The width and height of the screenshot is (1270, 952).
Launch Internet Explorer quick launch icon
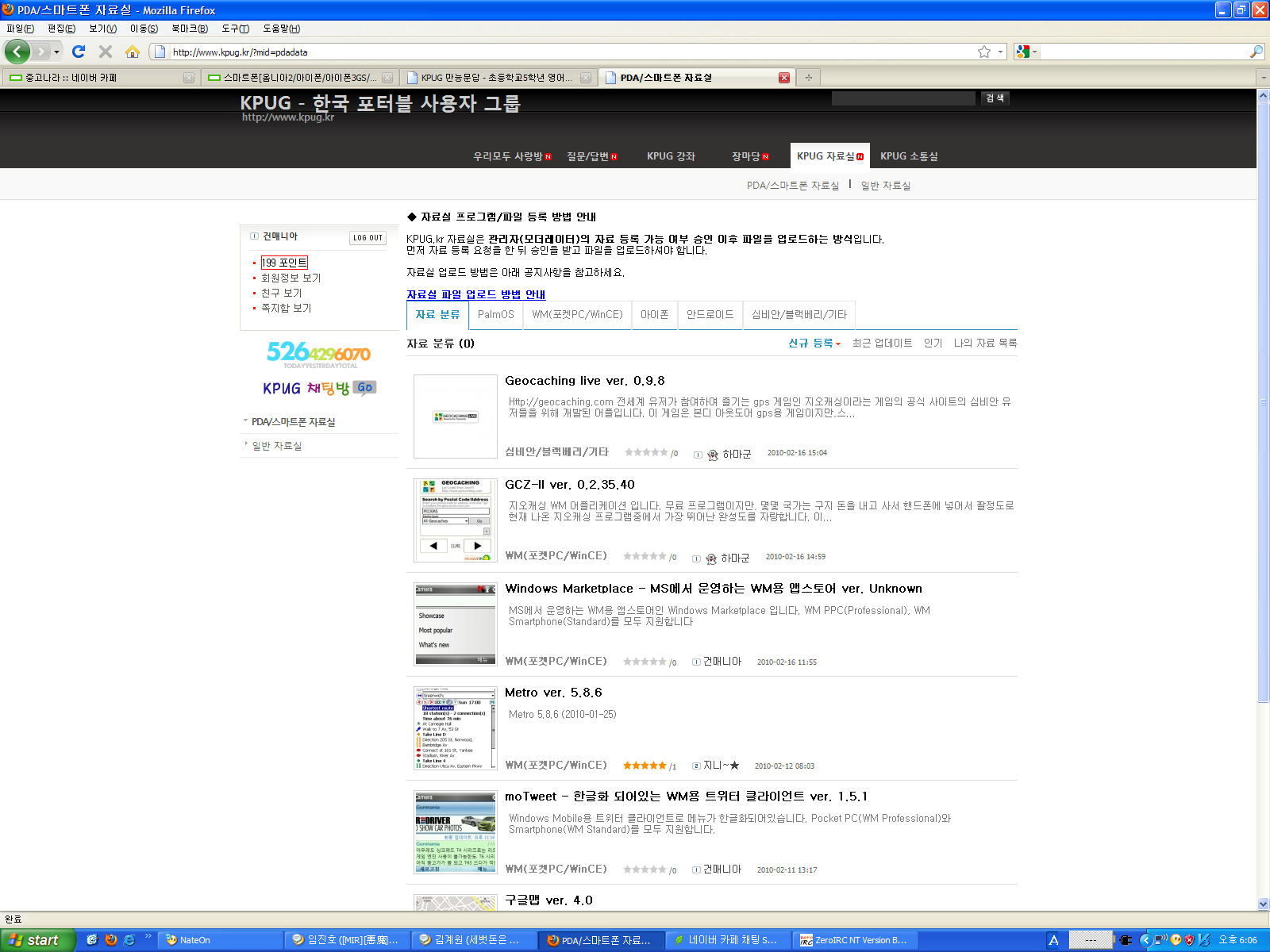pyautogui.click(x=129, y=940)
